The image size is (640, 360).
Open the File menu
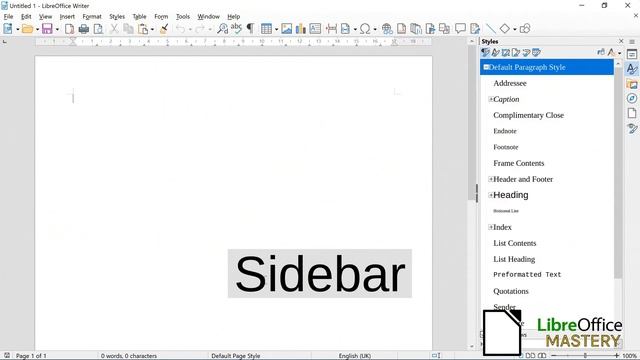(8, 17)
